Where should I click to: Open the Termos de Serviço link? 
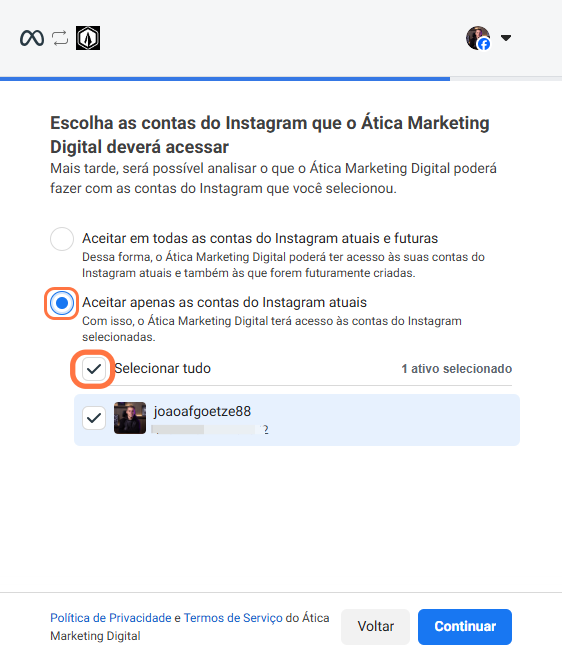pos(233,618)
